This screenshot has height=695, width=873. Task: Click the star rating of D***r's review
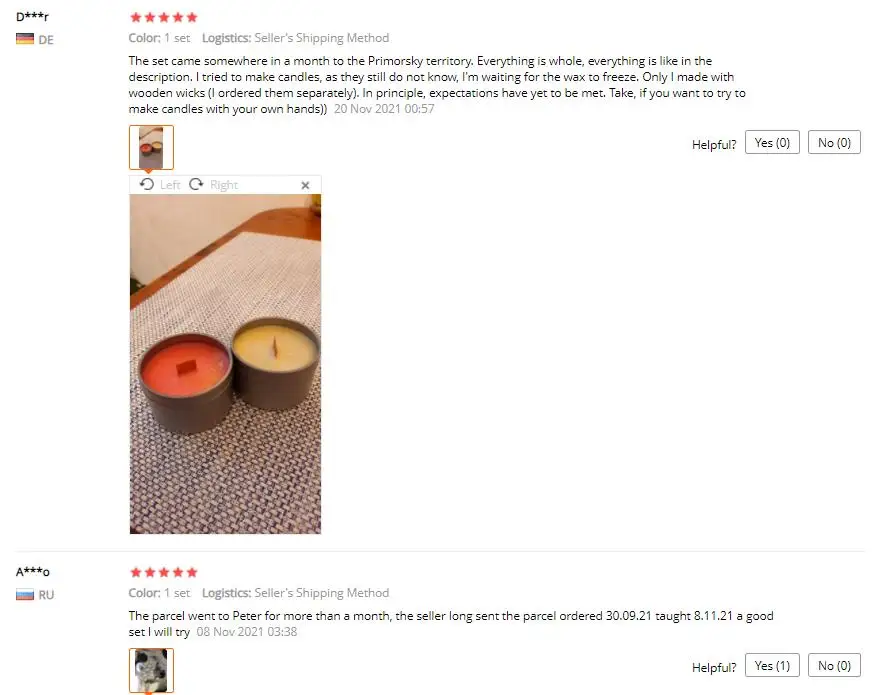coord(164,17)
